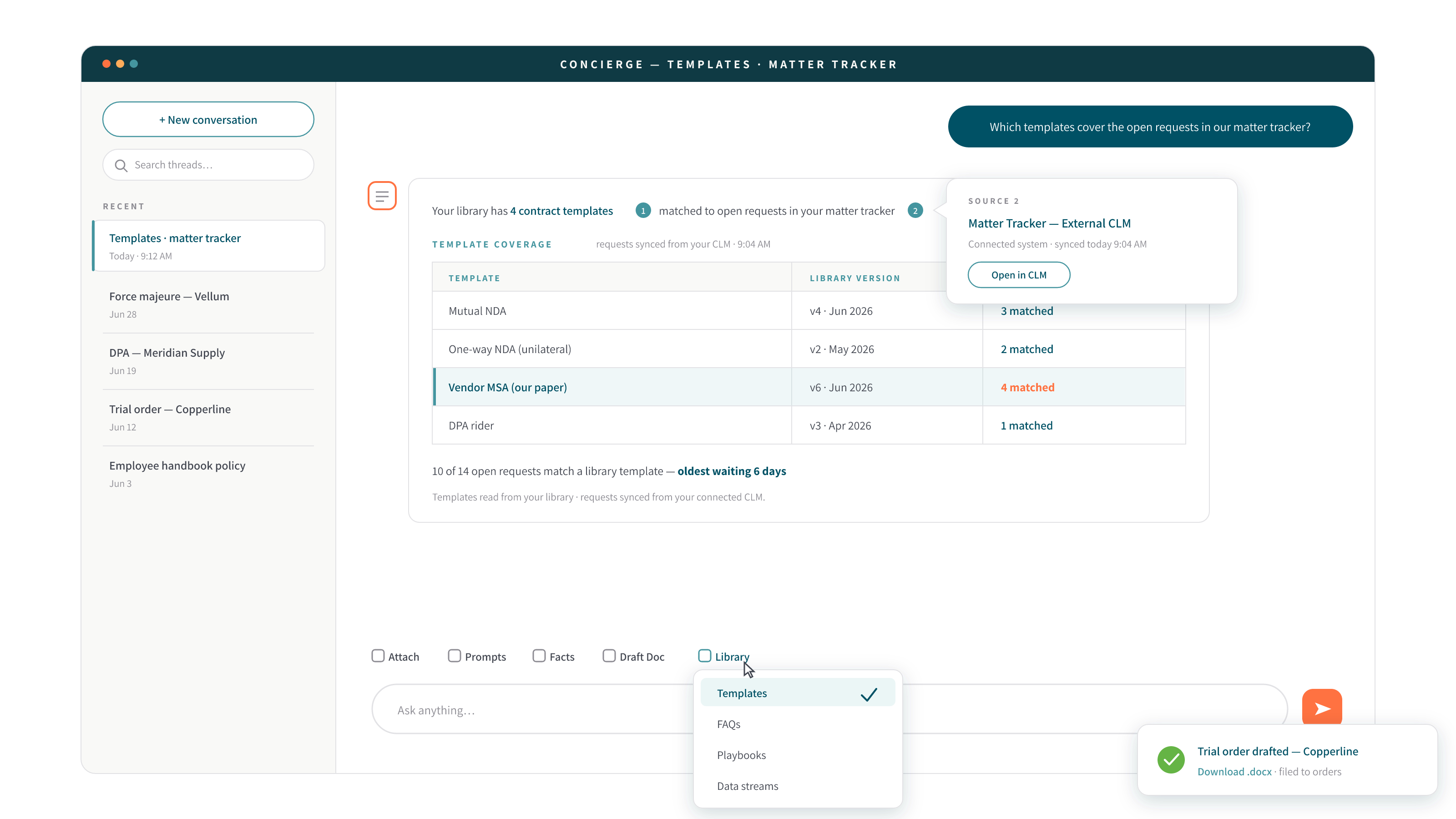
Task: Click the search magnifier icon
Action: (121, 165)
